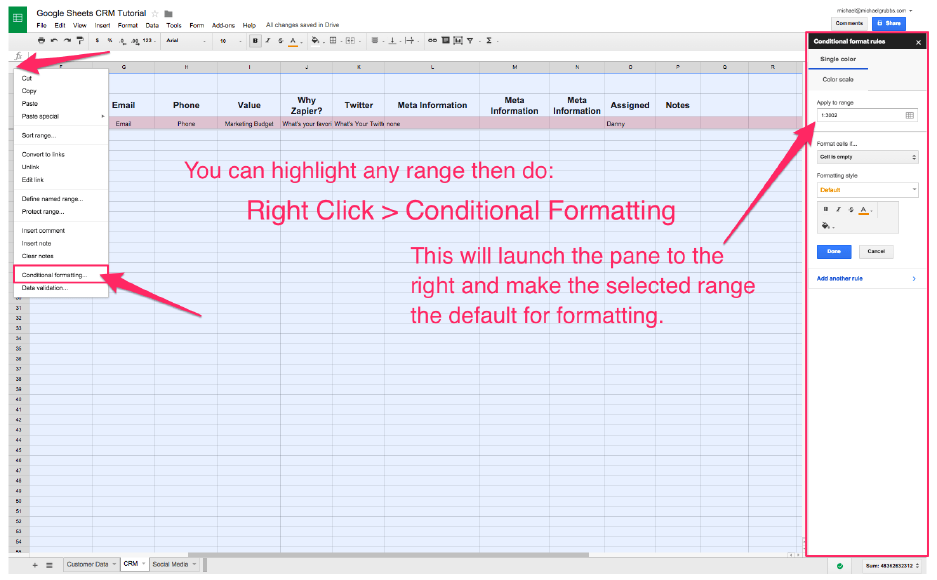Choose Insert comment in context menu
This screenshot has height=580, width=937.
60,231
